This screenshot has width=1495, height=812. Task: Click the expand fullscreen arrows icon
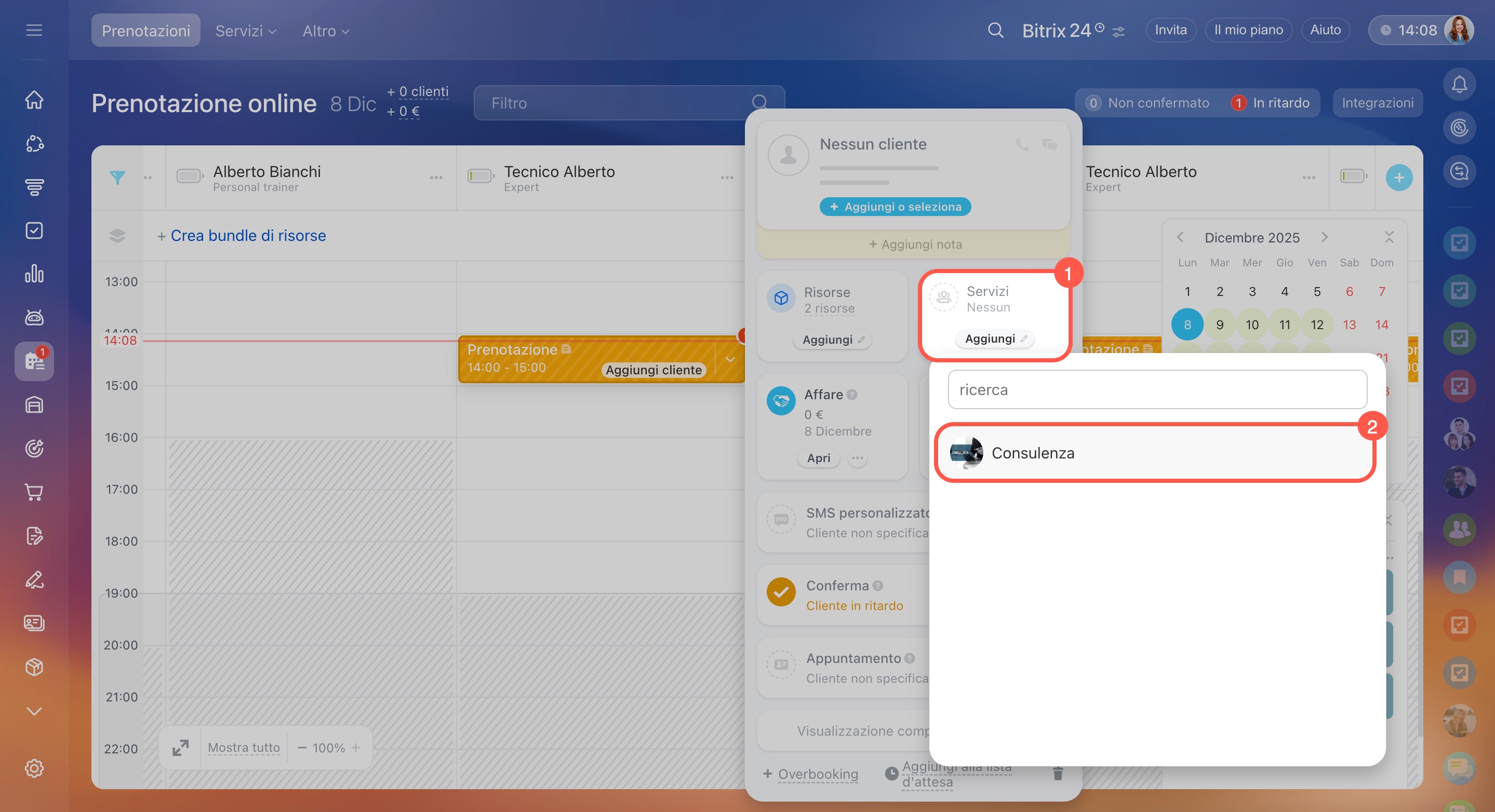tap(180, 748)
